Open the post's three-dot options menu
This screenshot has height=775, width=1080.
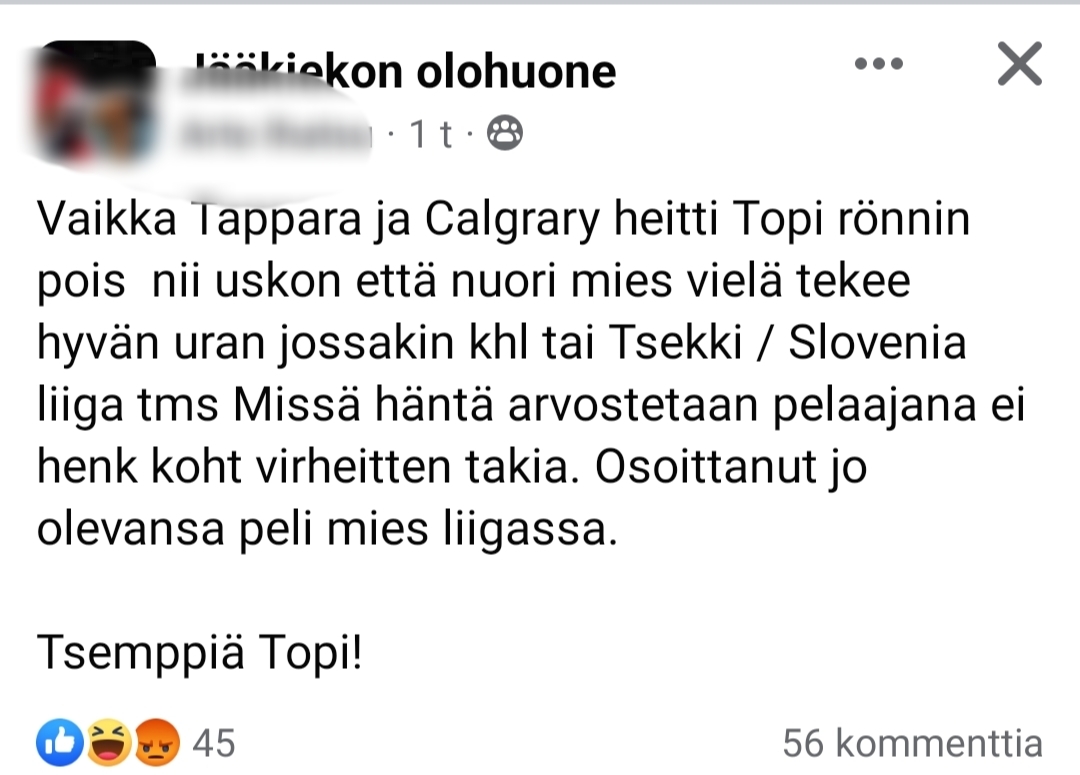click(x=880, y=65)
